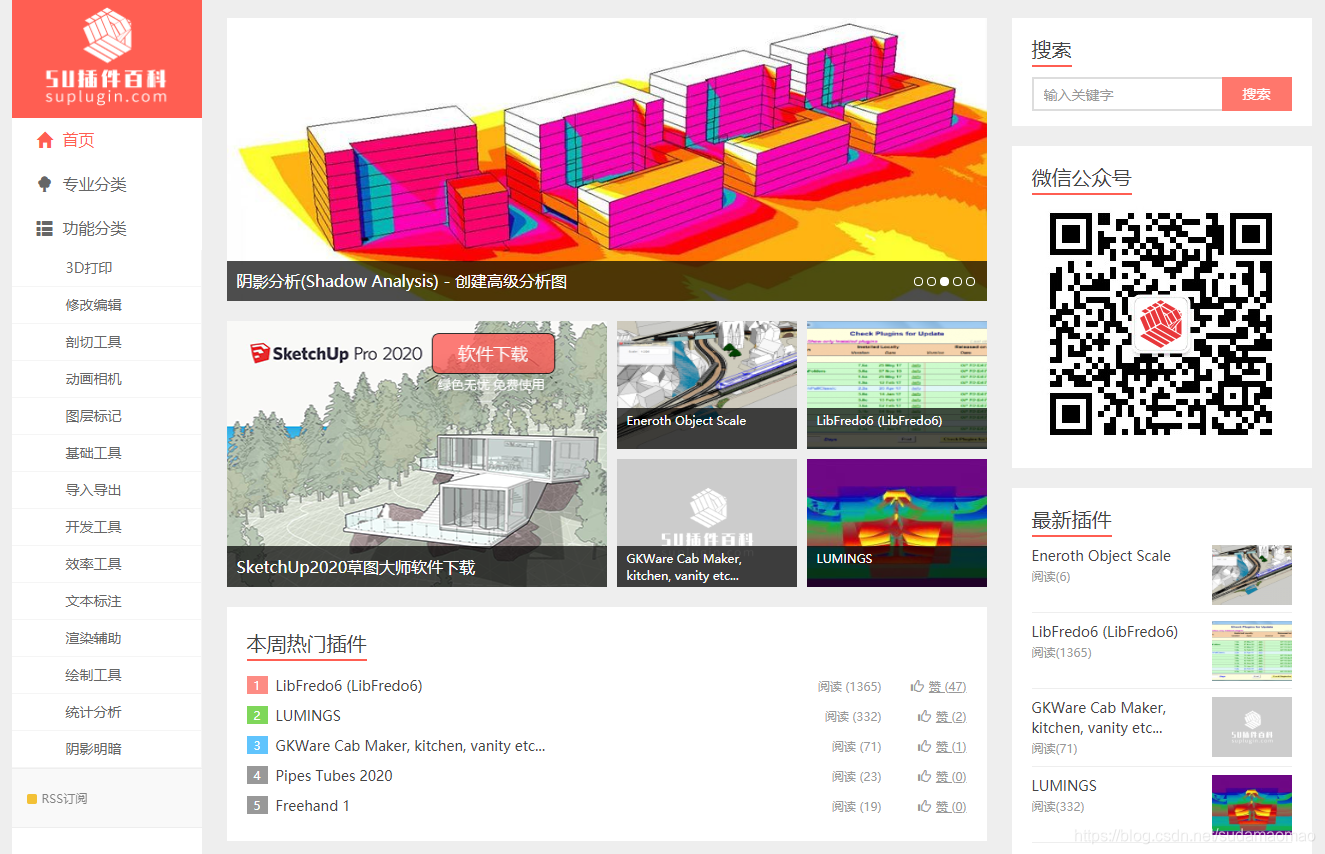Click Eneroth thumbnail in 最新插件
This screenshot has height=854, width=1325.
tap(1252, 575)
